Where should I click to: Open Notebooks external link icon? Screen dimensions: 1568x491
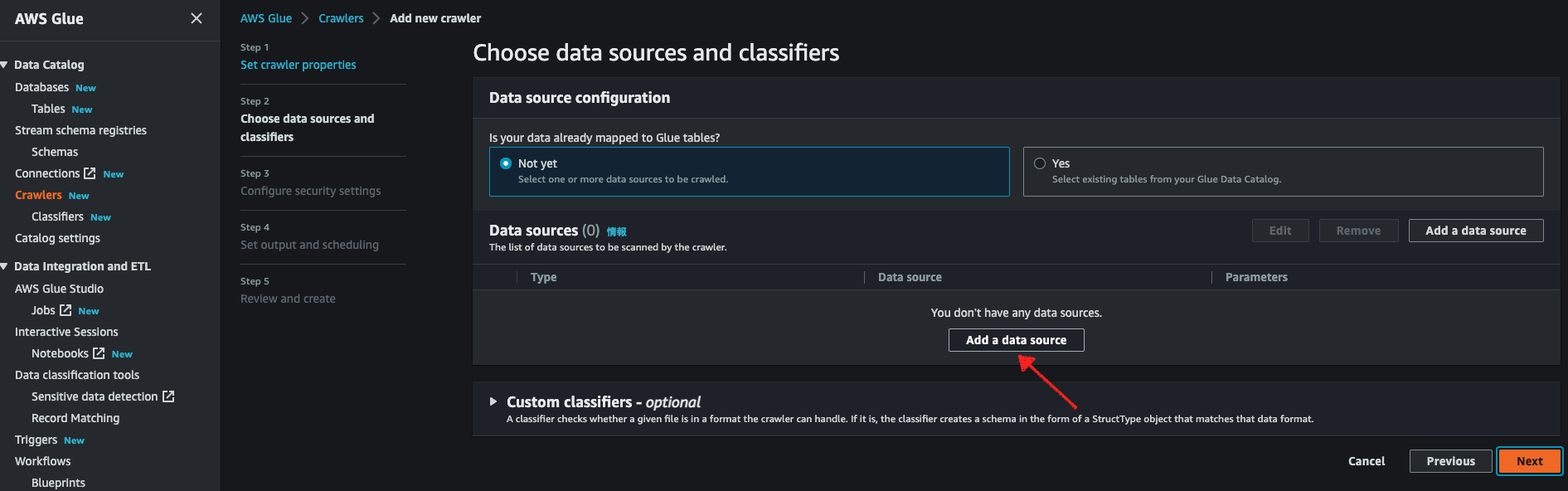point(99,353)
